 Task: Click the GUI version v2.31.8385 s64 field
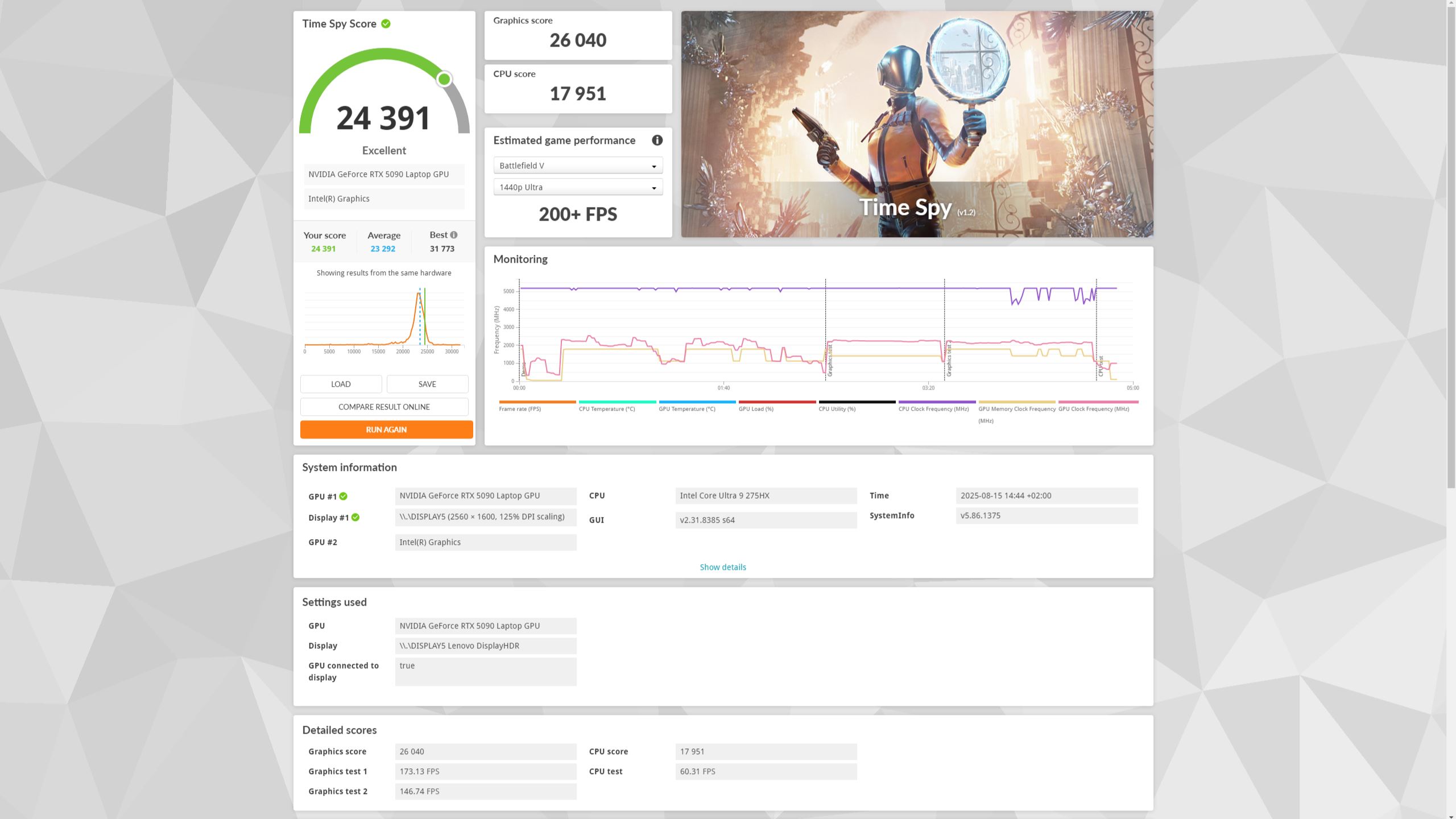[766, 520]
